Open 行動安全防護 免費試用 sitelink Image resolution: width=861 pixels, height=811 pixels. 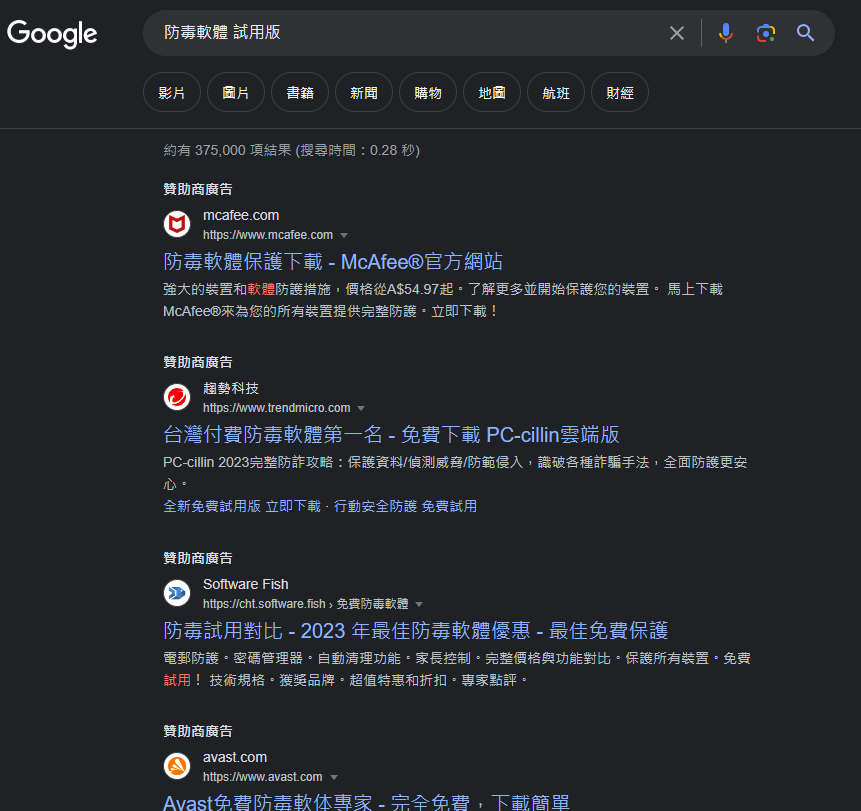[405, 506]
